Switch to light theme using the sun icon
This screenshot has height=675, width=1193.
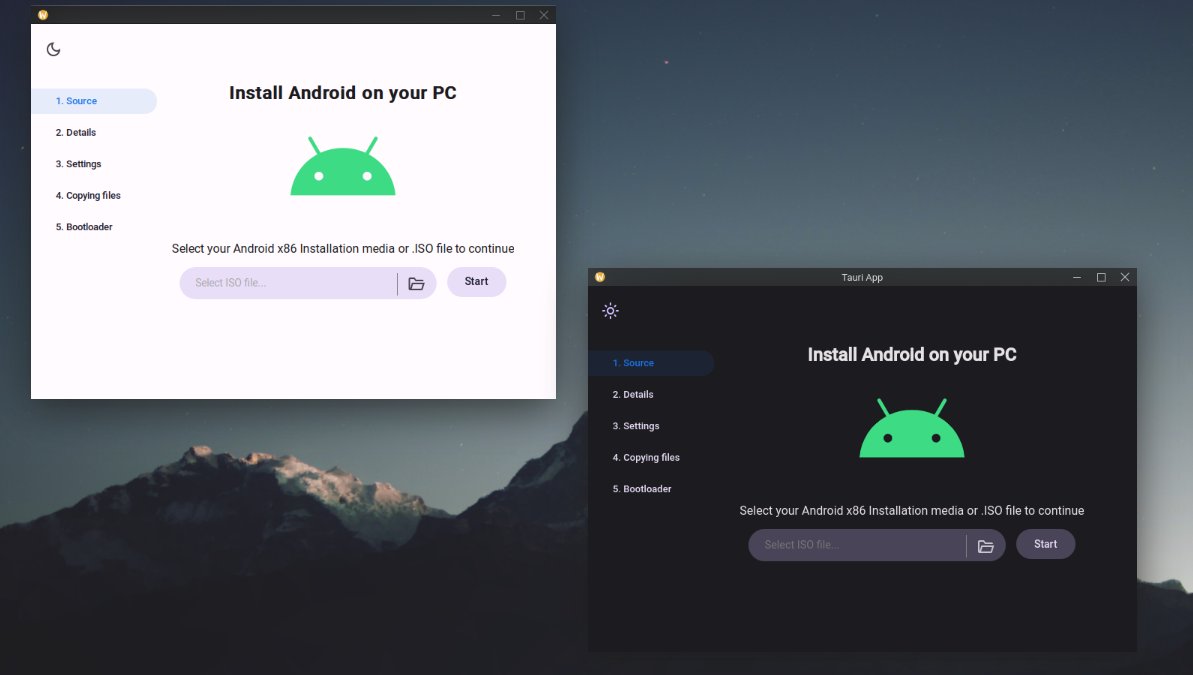(x=610, y=311)
